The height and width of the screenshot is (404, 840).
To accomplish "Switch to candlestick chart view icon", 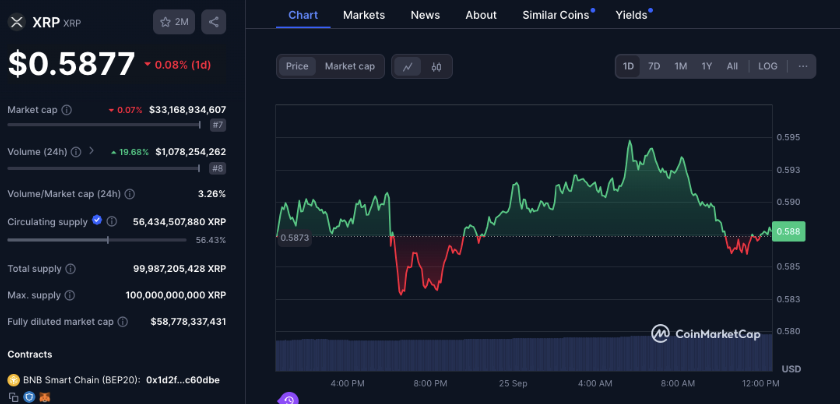I will tap(437, 67).
